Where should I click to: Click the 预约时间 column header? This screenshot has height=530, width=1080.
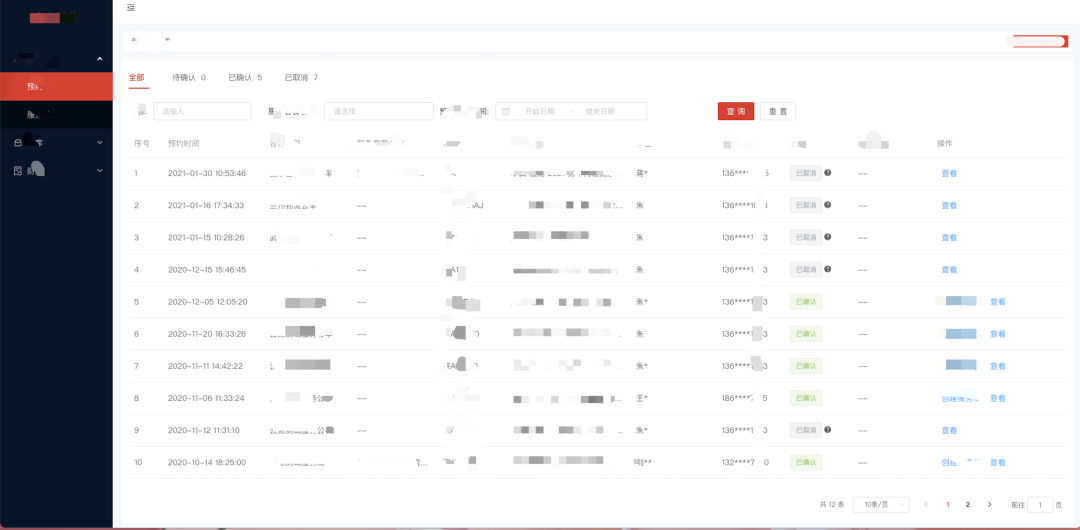[x=184, y=143]
